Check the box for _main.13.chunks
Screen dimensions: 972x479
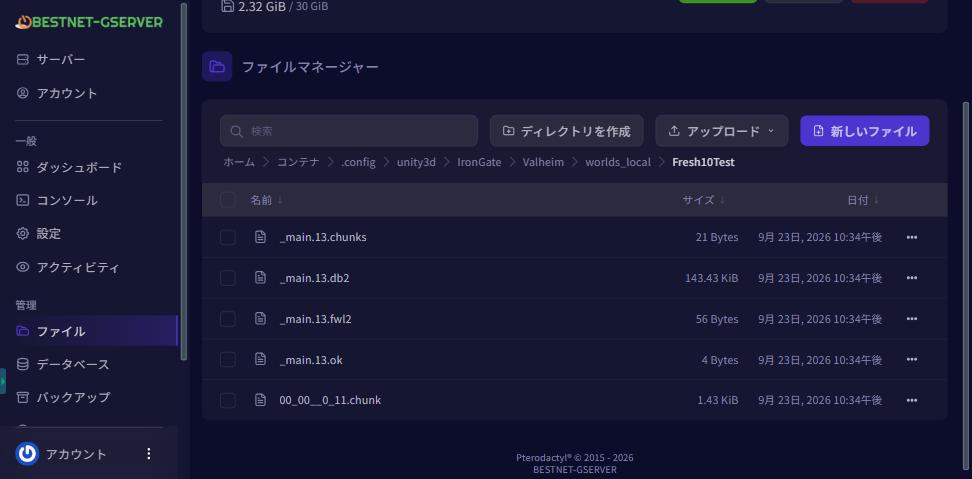(x=228, y=237)
